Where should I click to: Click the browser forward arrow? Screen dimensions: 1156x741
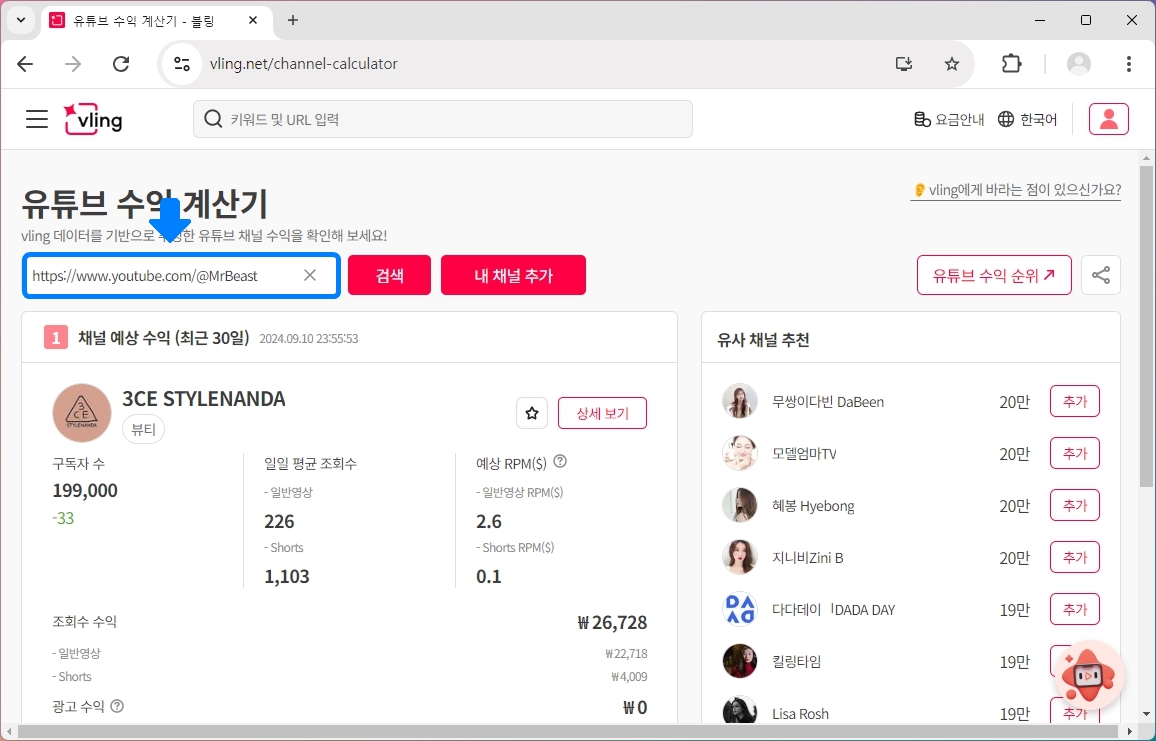(x=73, y=64)
